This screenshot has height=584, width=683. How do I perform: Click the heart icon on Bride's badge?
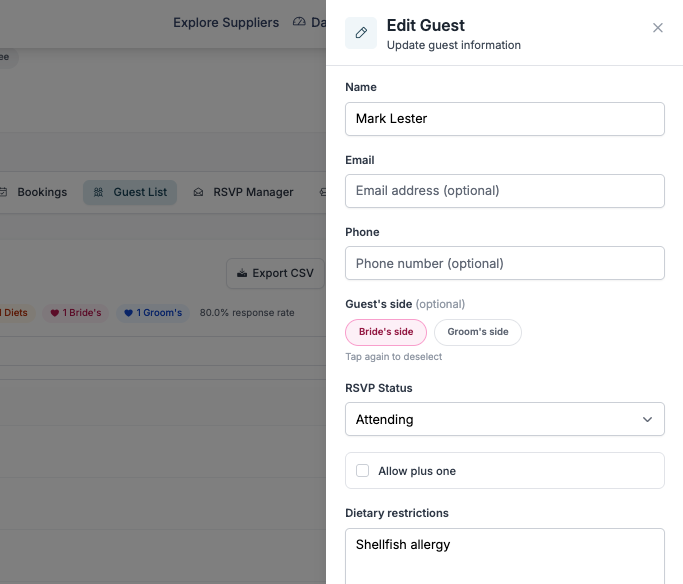55,313
